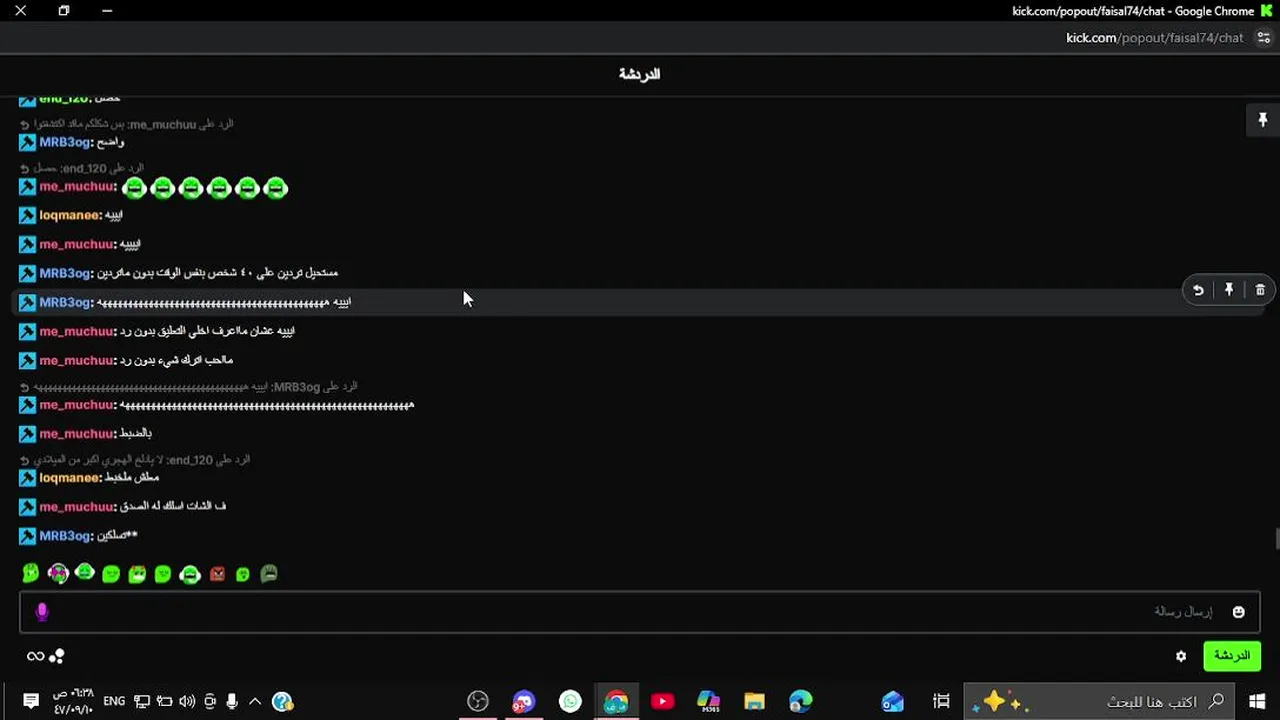Open chat settings gear icon
The image size is (1280, 720).
pos(1181,656)
